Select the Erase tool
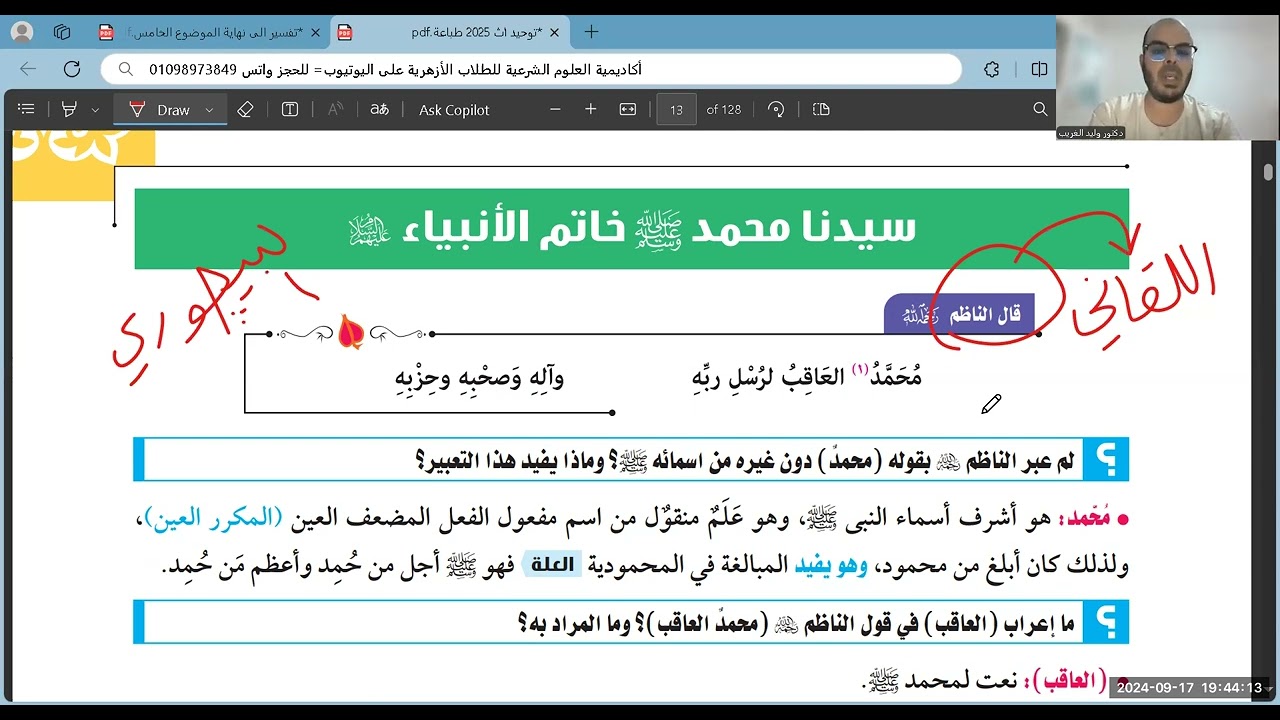 click(245, 109)
